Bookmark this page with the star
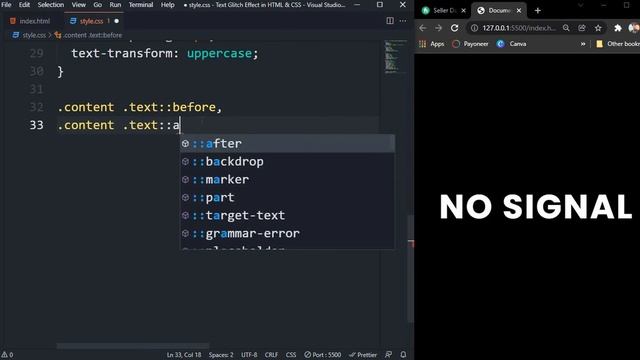640x360 pixels. click(598, 28)
